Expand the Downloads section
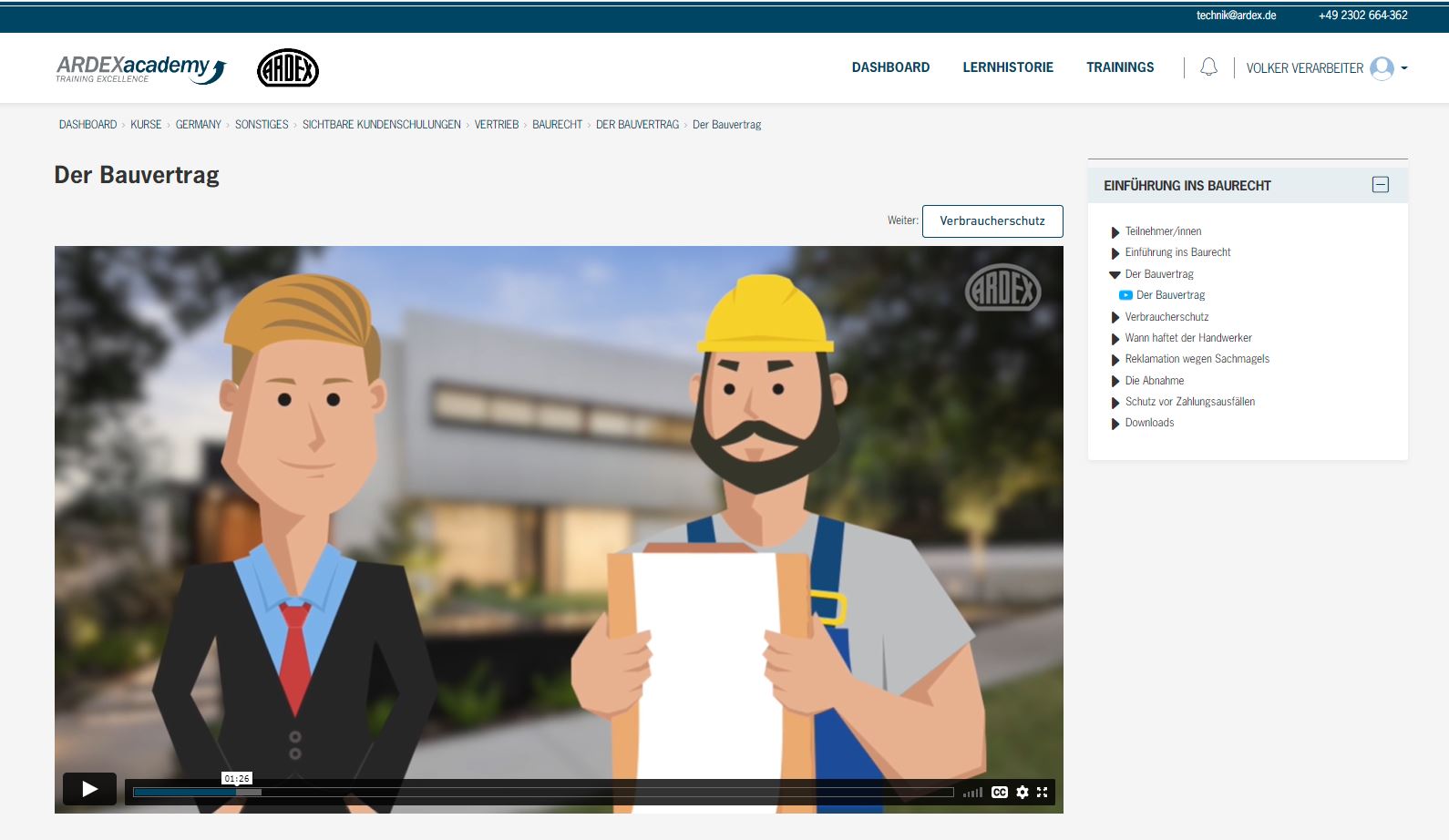Screen dimensions: 1449x840 pos(1115,424)
